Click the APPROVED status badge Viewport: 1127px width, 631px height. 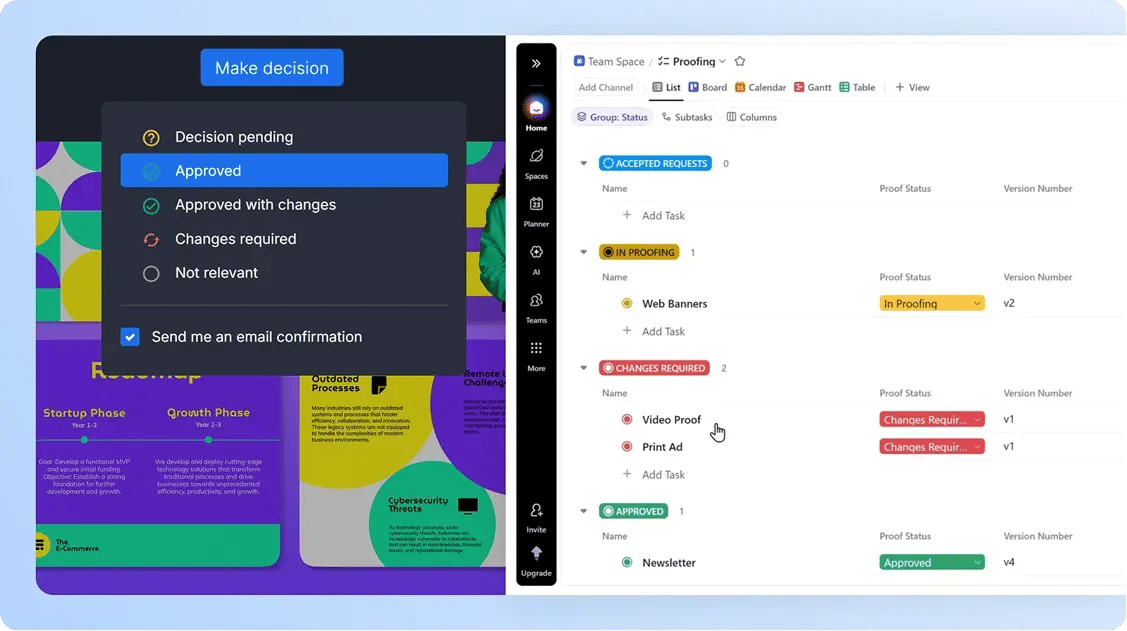point(633,511)
